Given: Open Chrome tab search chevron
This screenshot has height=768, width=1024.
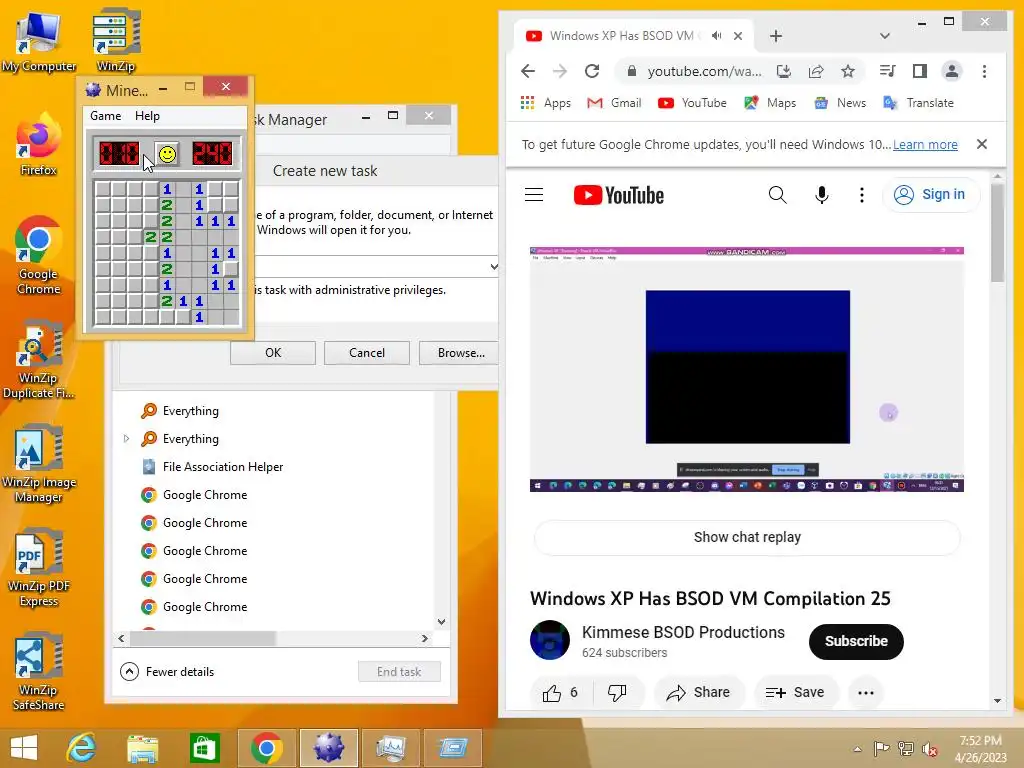Looking at the screenshot, I should (x=885, y=36).
